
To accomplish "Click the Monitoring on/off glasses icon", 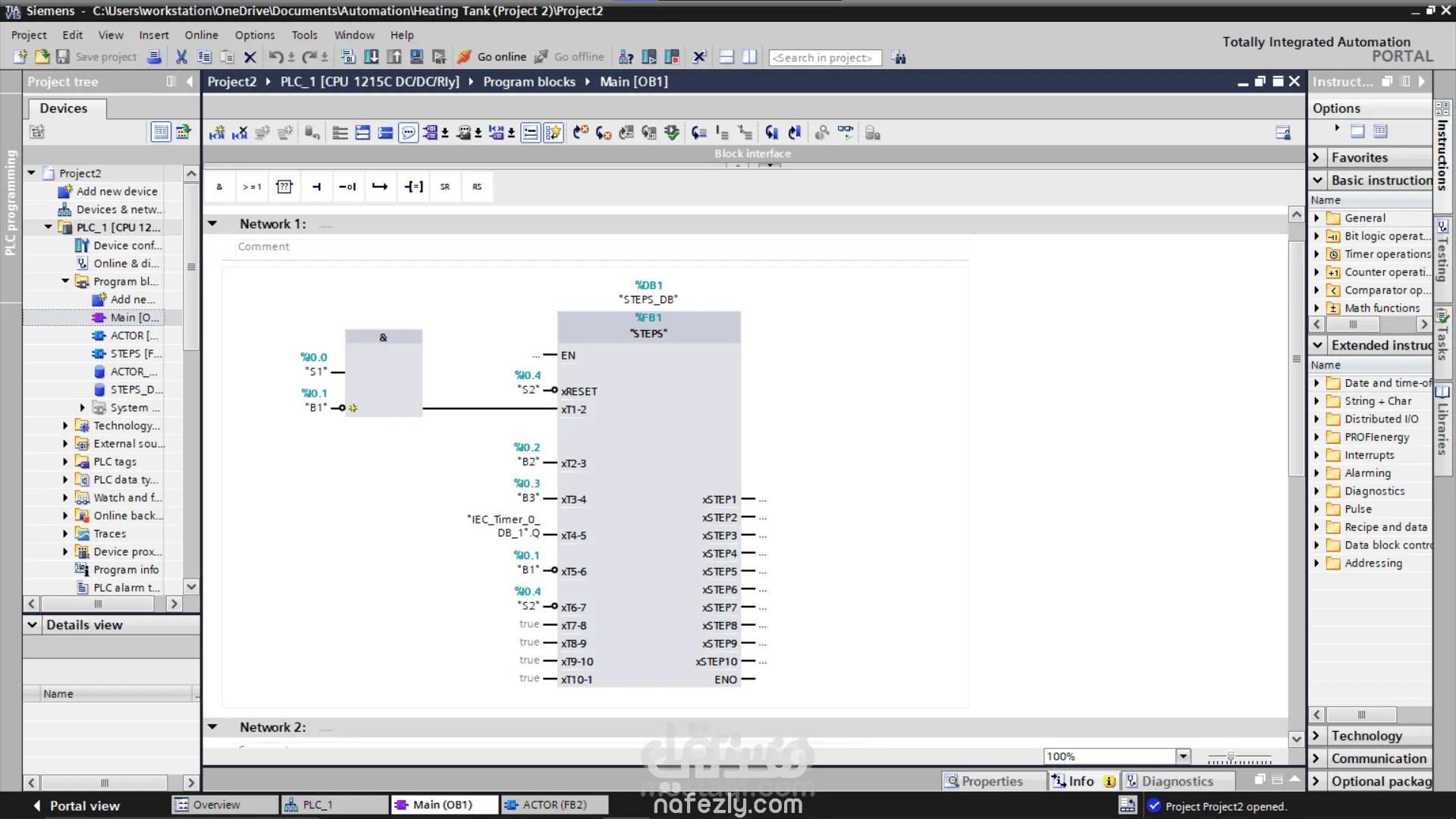I will (x=845, y=133).
